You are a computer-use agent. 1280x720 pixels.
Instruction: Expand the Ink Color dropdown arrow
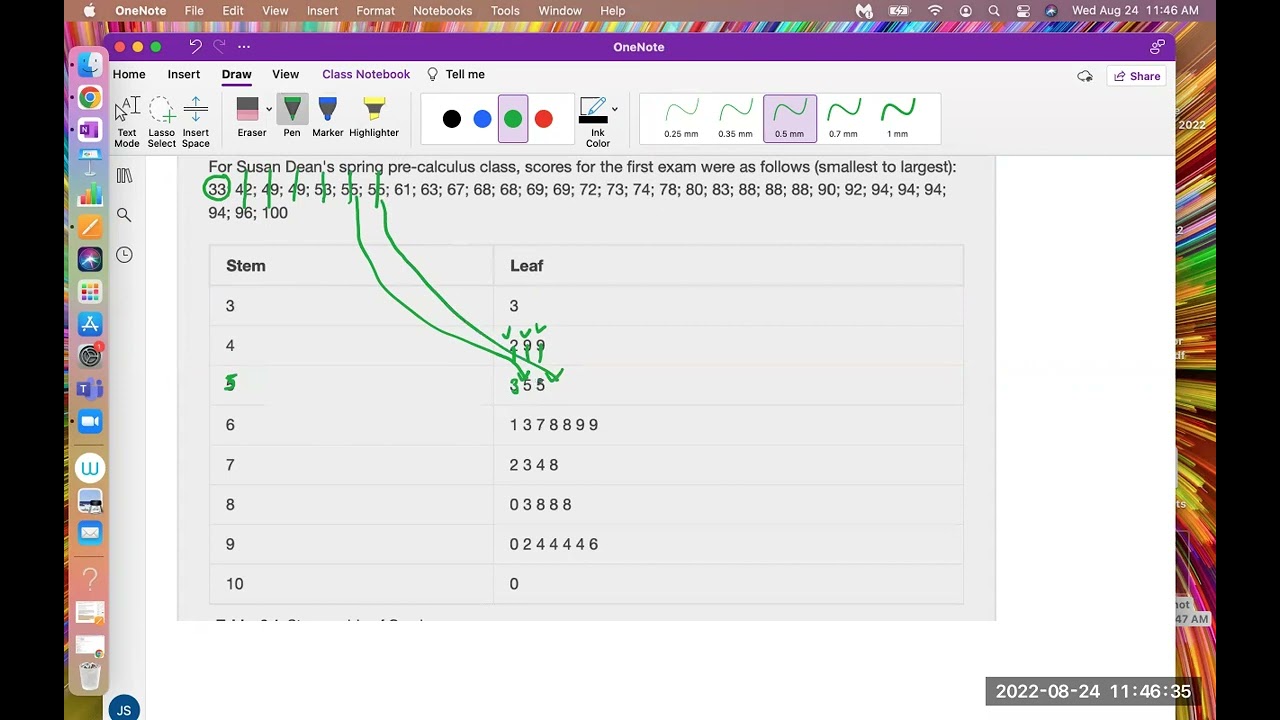(x=614, y=109)
